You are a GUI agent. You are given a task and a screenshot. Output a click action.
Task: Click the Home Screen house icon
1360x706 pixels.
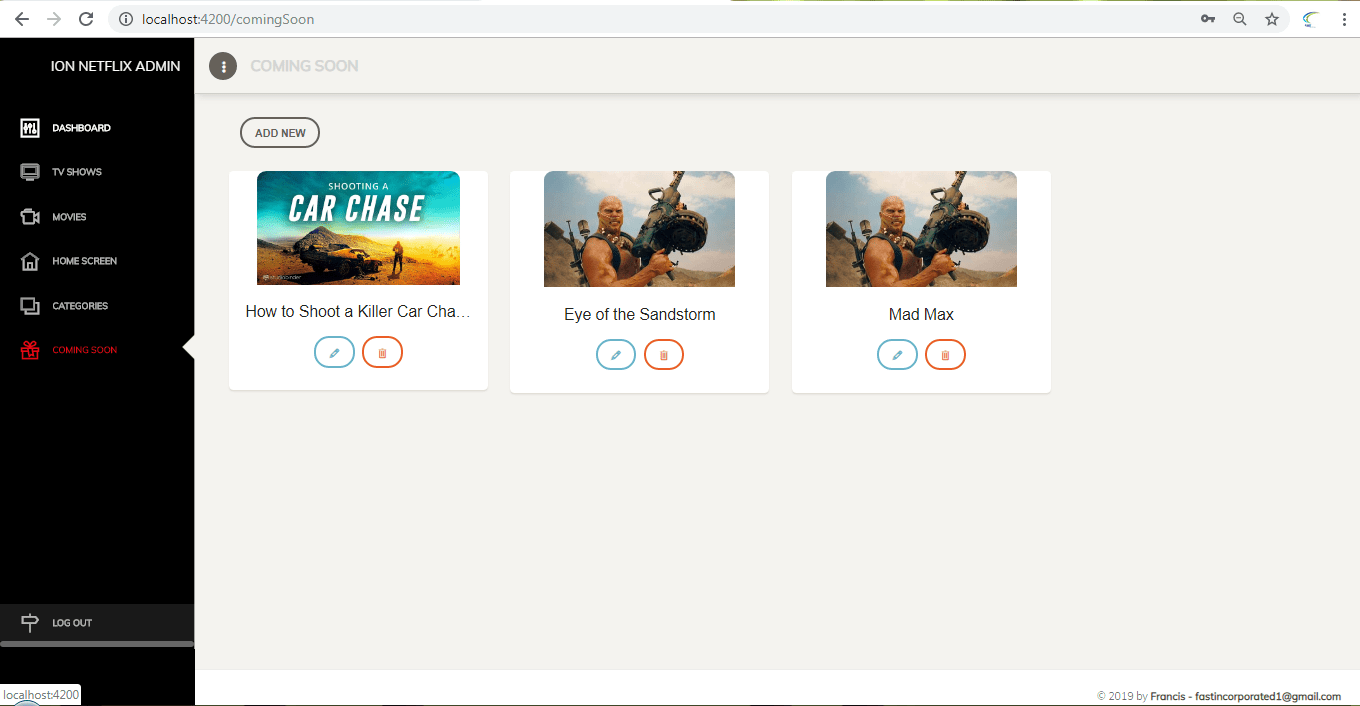pyautogui.click(x=28, y=261)
